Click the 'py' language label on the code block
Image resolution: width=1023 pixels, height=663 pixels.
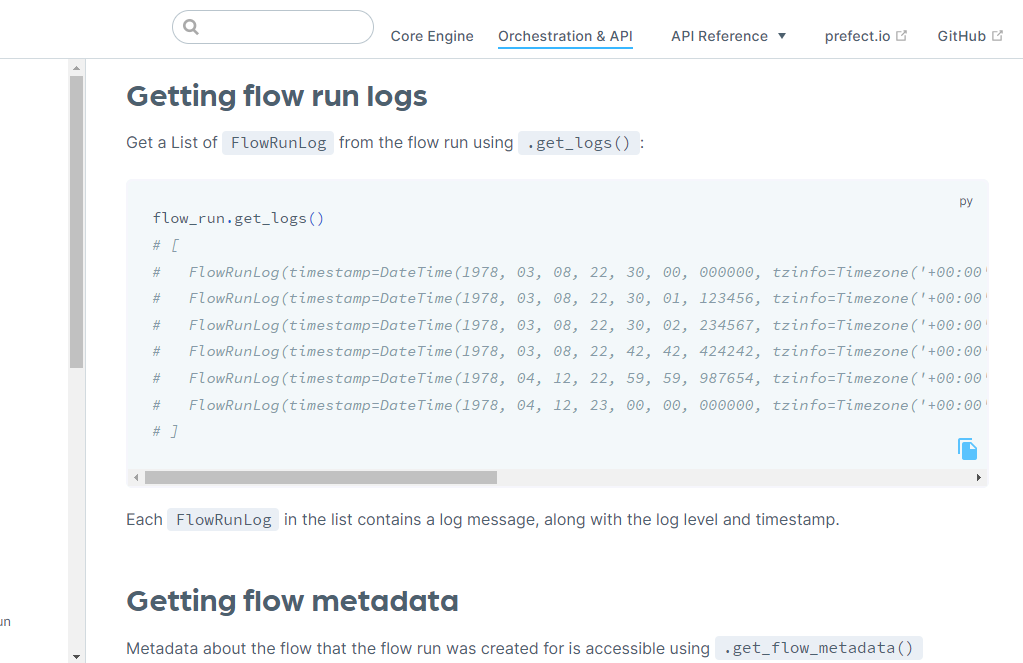click(x=965, y=200)
